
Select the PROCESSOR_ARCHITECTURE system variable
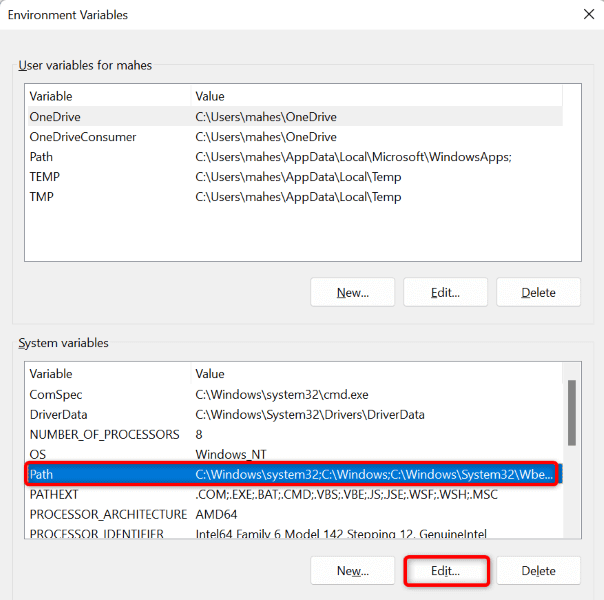(295, 514)
